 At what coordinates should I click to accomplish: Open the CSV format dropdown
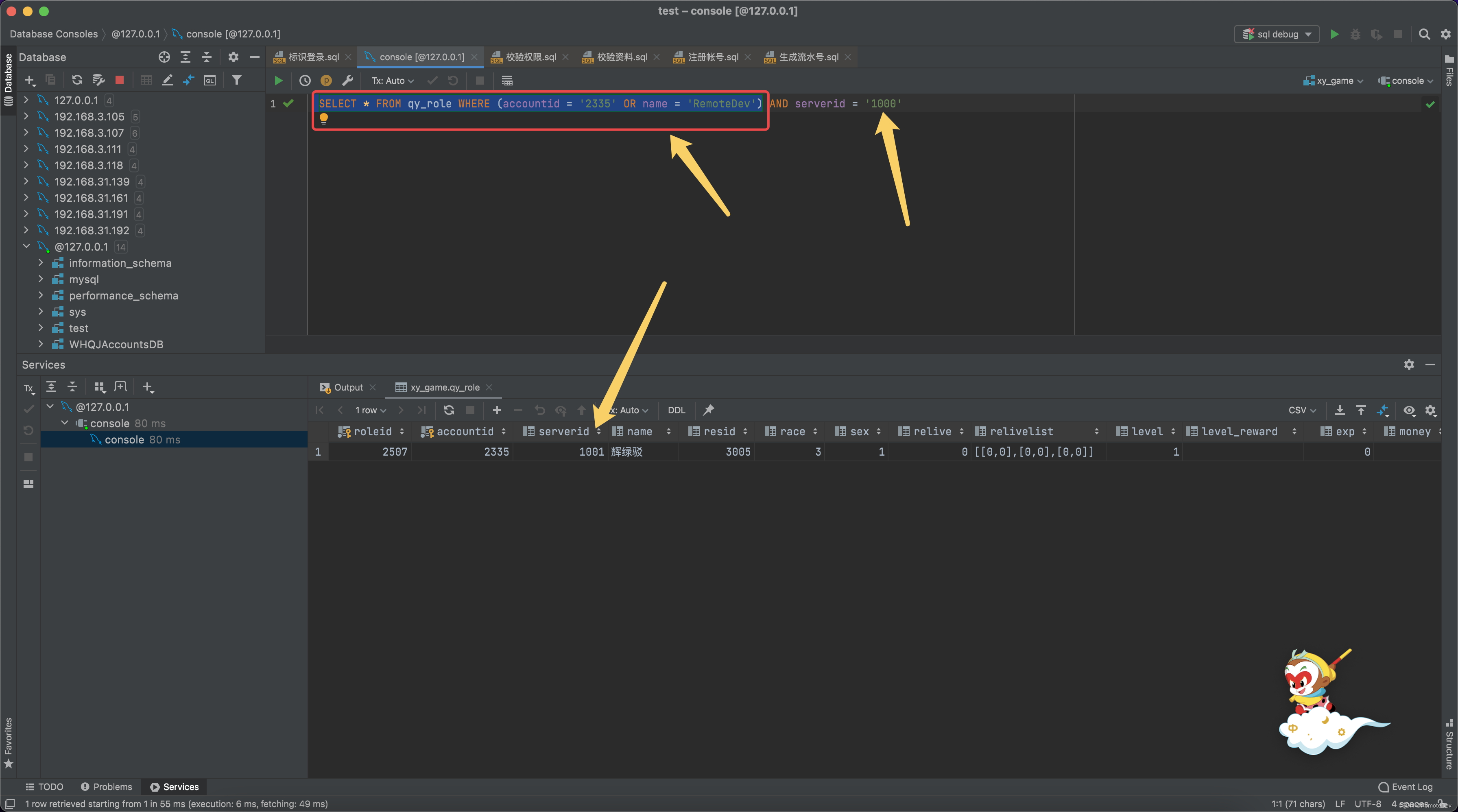(x=1302, y=410)
